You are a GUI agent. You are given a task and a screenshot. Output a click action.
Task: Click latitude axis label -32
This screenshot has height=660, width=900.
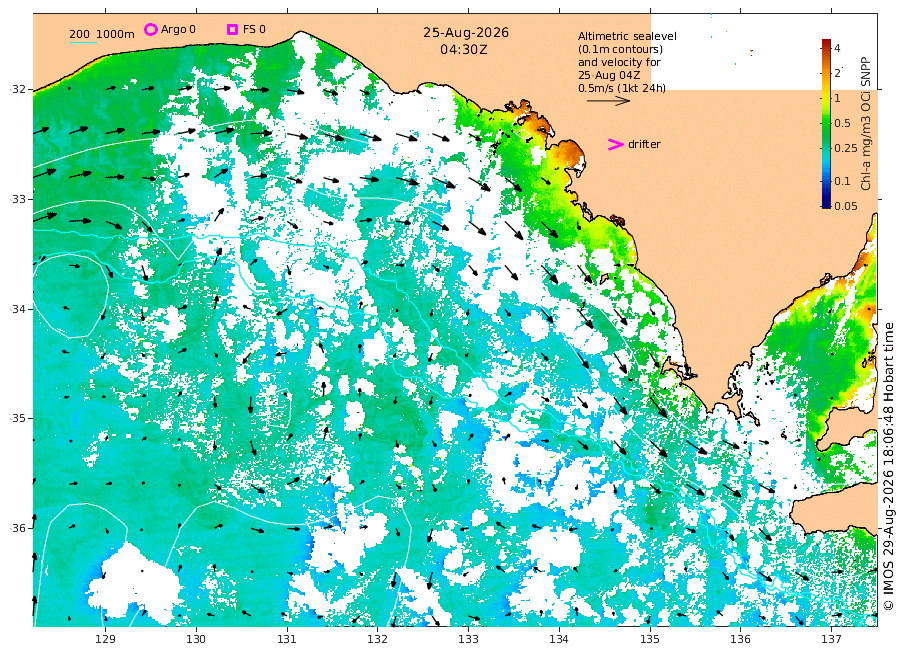[18, 89]
